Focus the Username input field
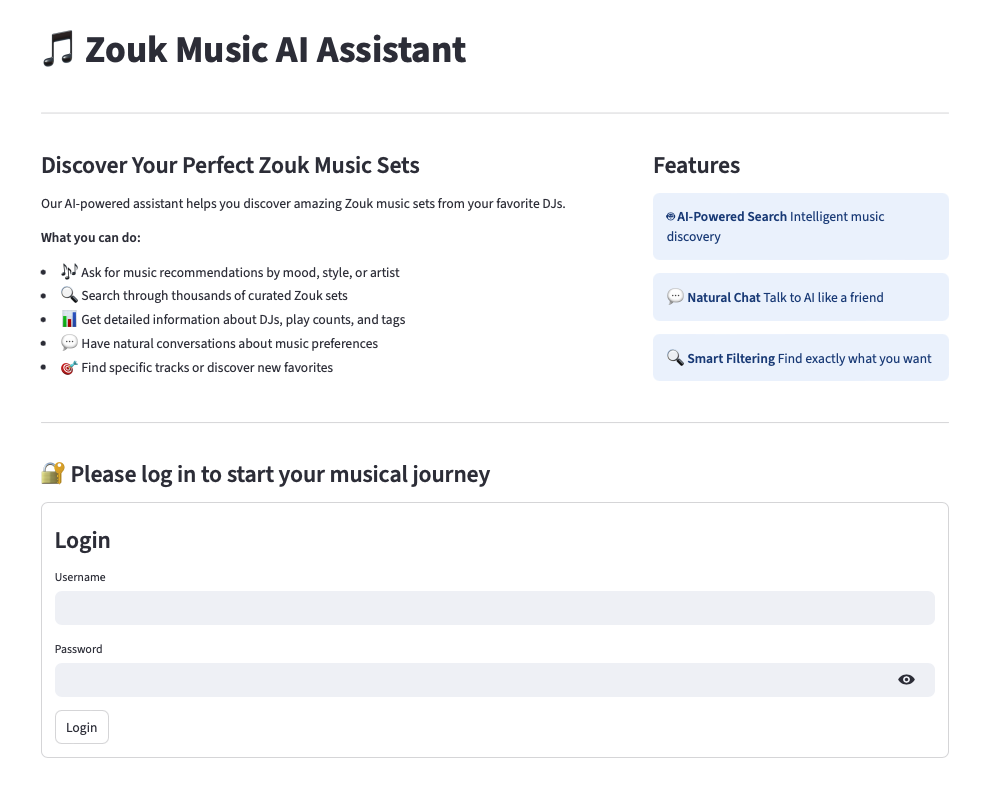This screenshot has height=785, width=994. click(494, 608)
